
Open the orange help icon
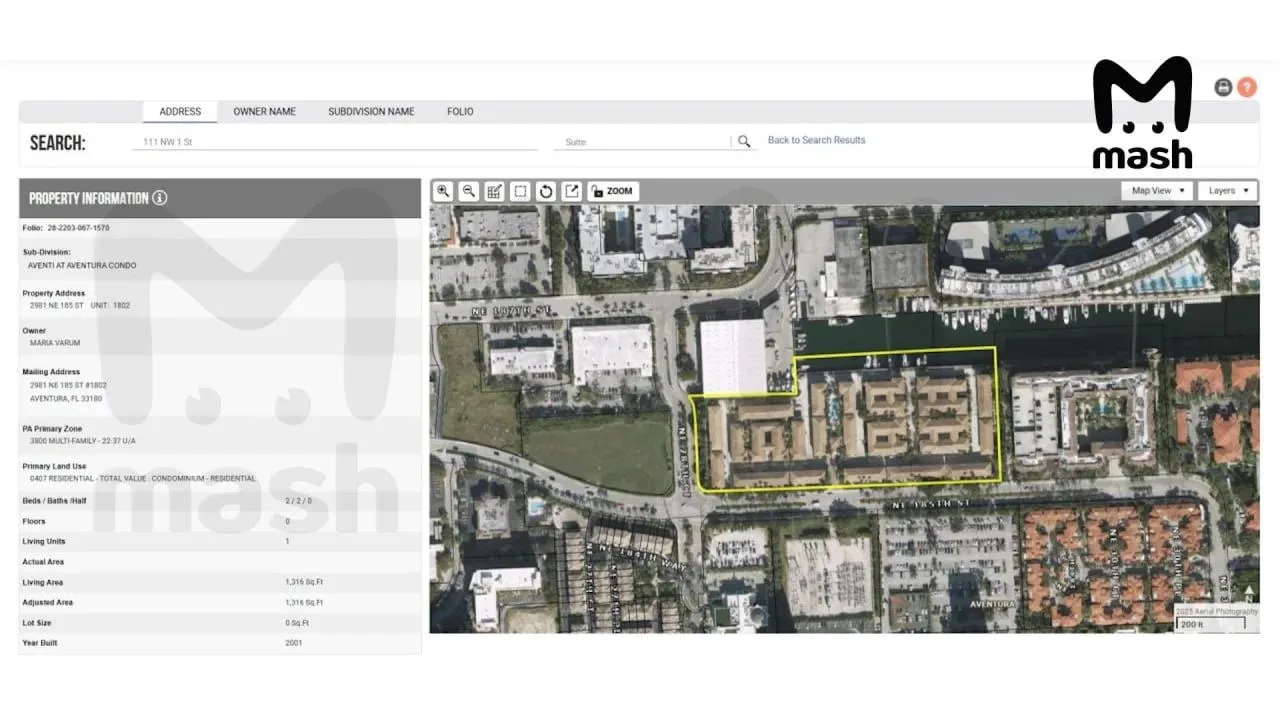1247,87
